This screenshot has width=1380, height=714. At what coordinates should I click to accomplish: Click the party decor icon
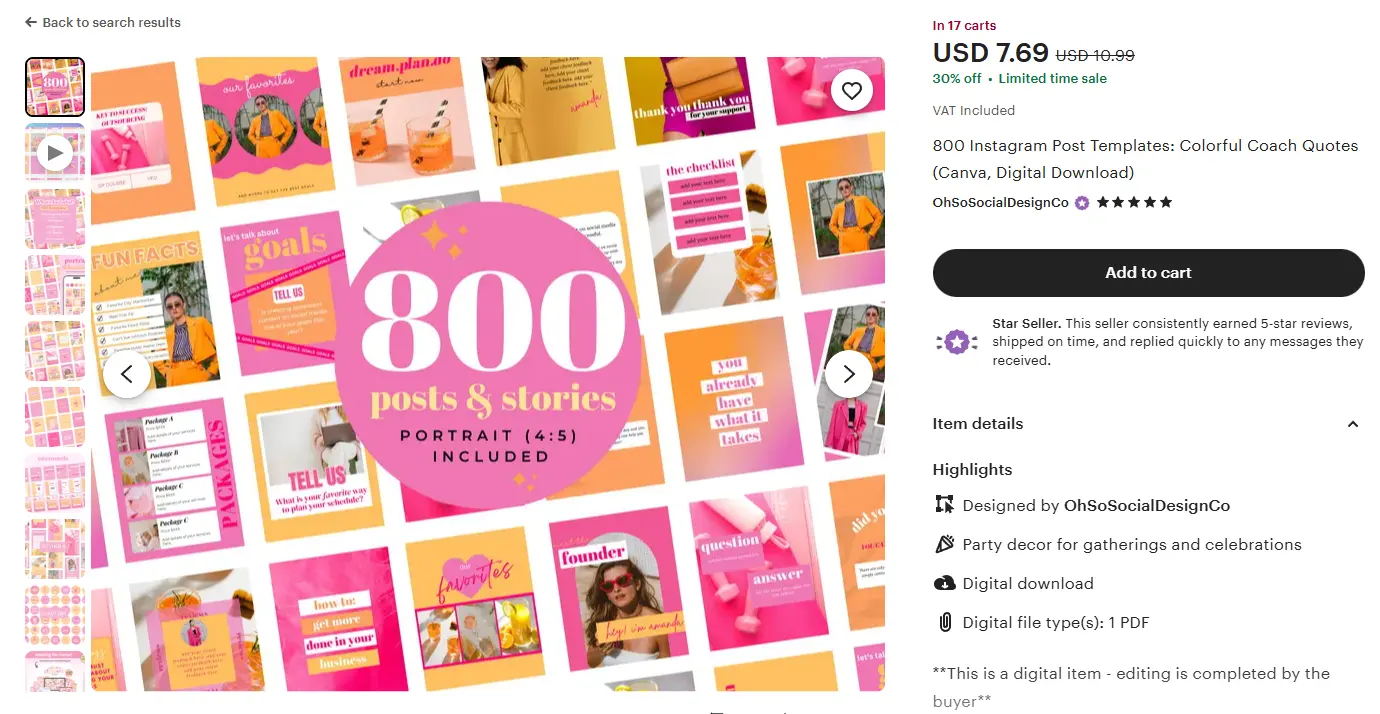click(x=944, y=545)
